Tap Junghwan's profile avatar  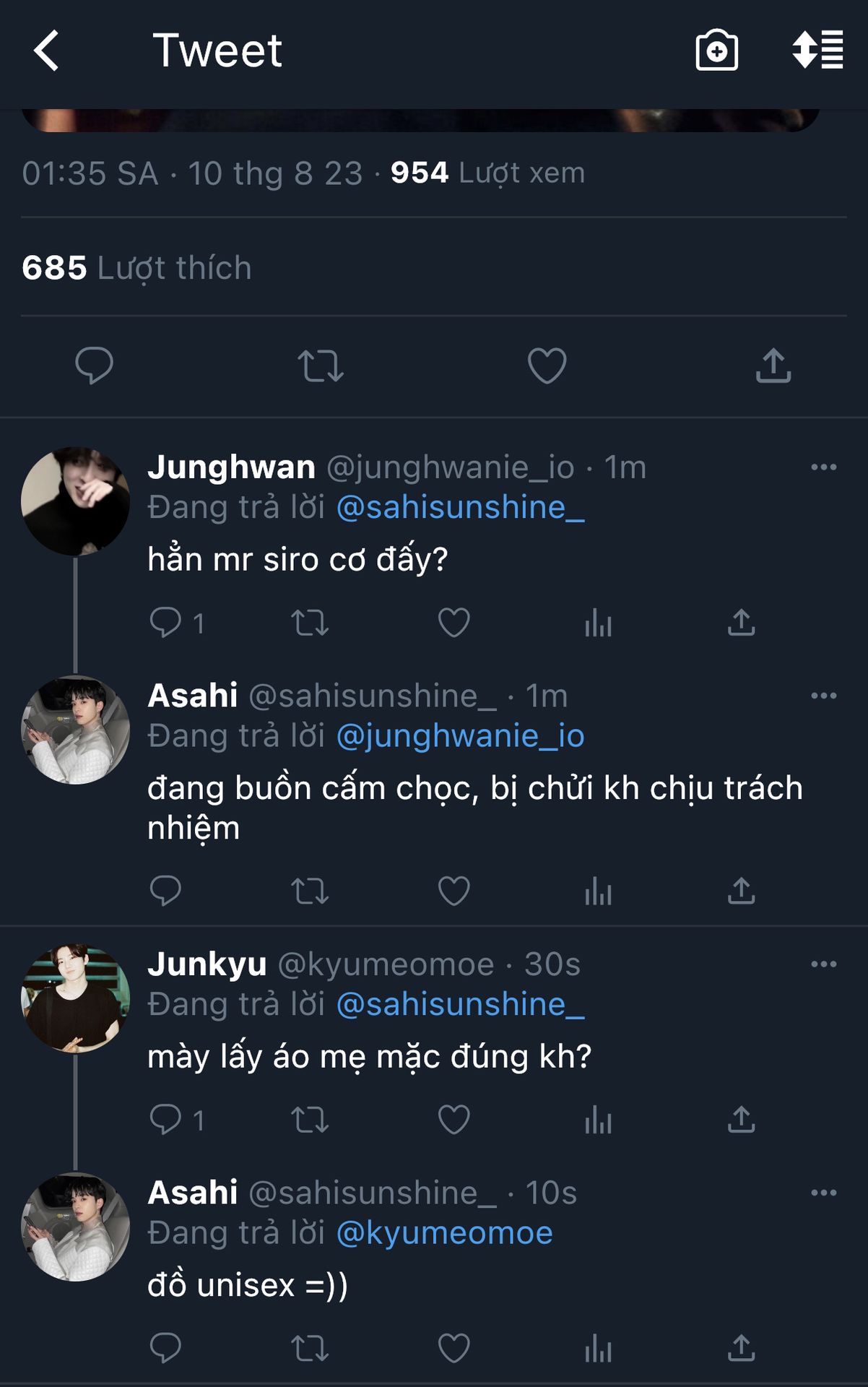coord(76,501)
